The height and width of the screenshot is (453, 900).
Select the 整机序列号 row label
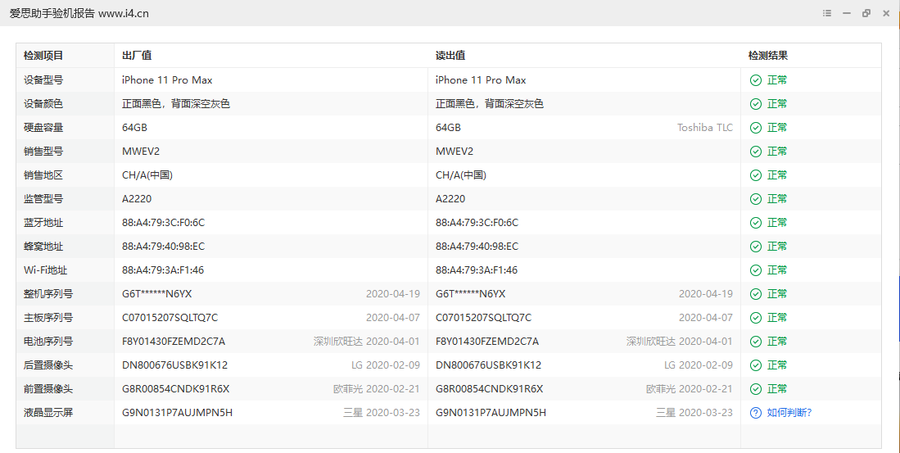48,294
